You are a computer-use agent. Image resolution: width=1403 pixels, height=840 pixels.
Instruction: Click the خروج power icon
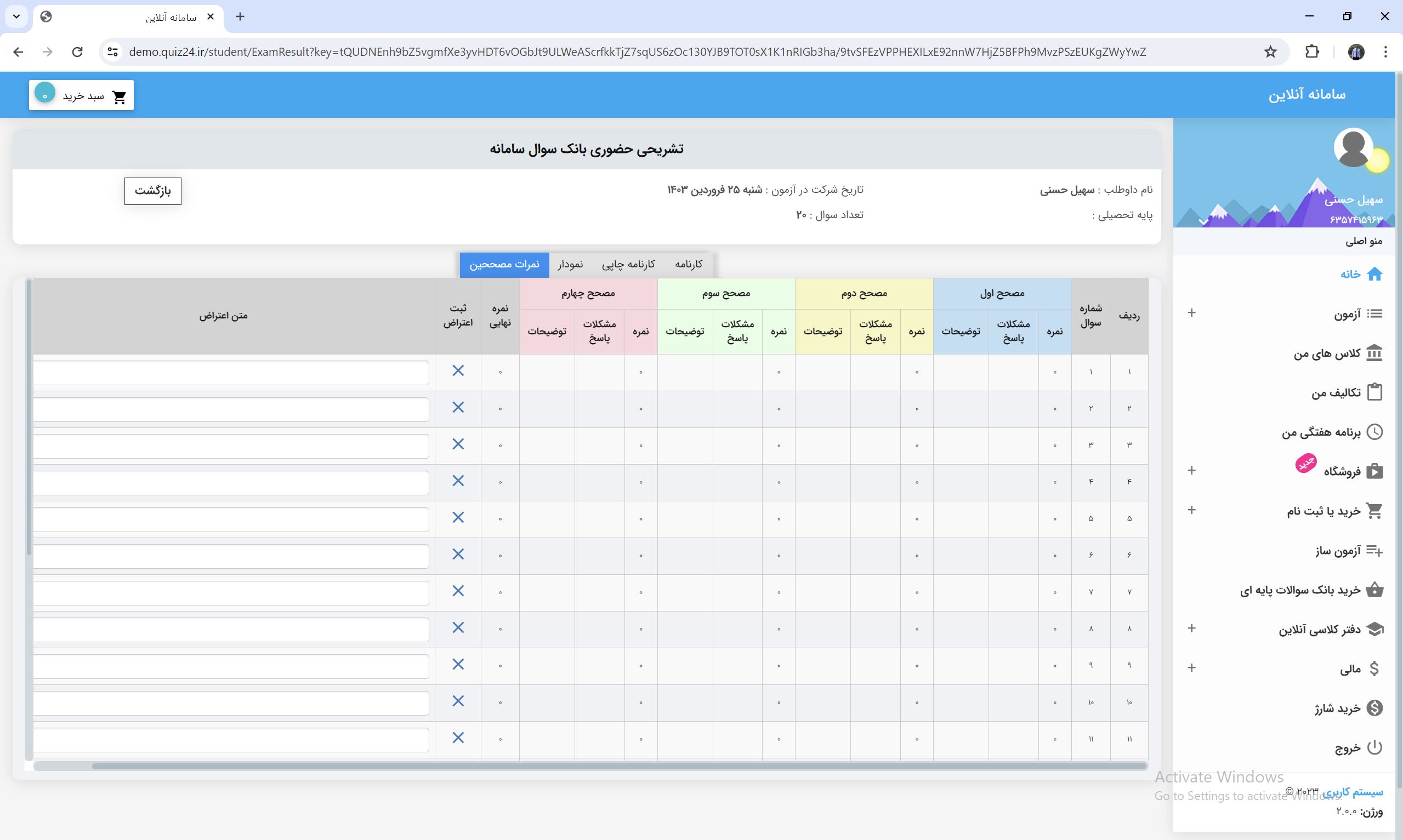[x=1374, y=747]
